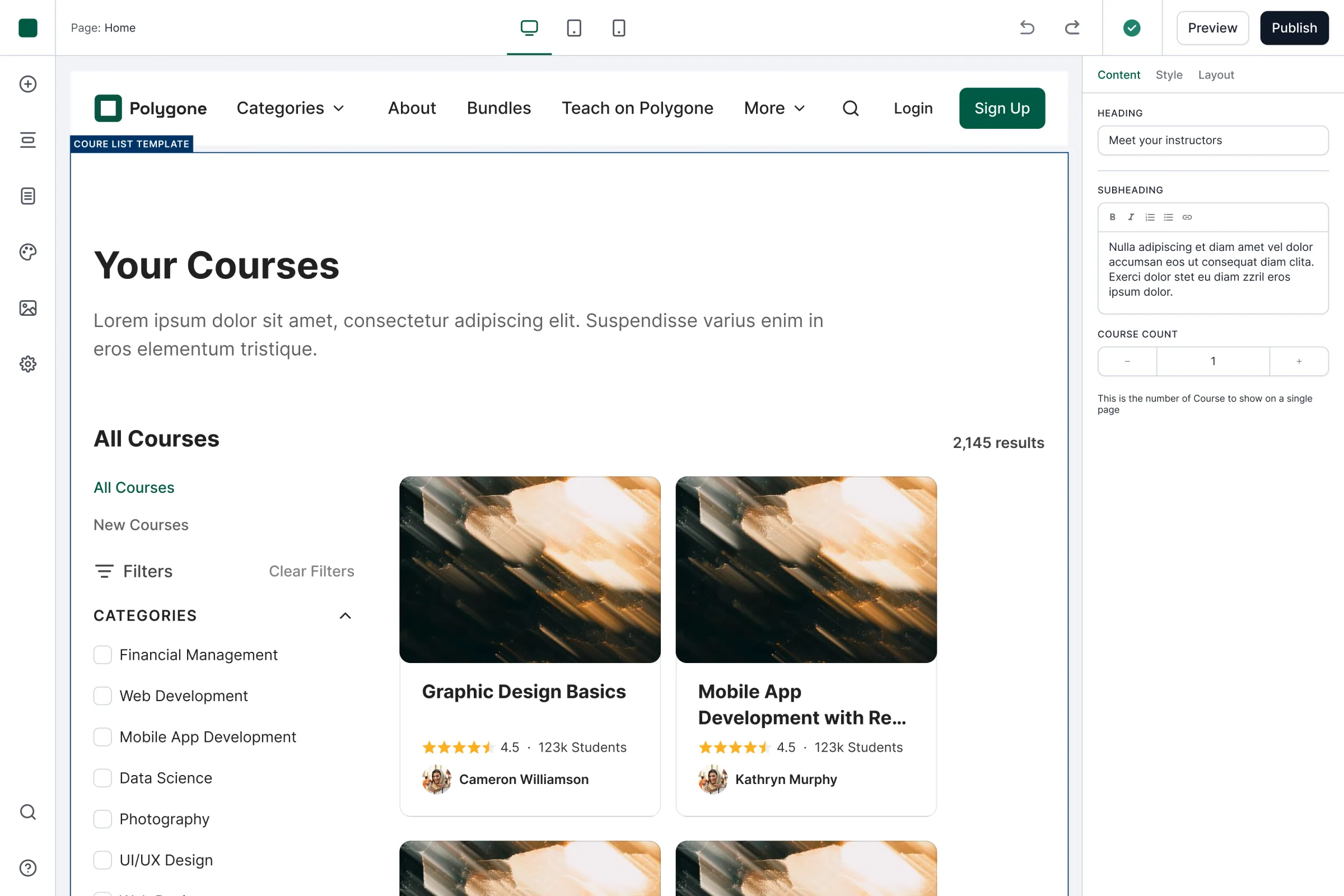The height and width of the screenshot is (896, 1344).
Task: Increase the course count value
Action: tap(1299, 361)
